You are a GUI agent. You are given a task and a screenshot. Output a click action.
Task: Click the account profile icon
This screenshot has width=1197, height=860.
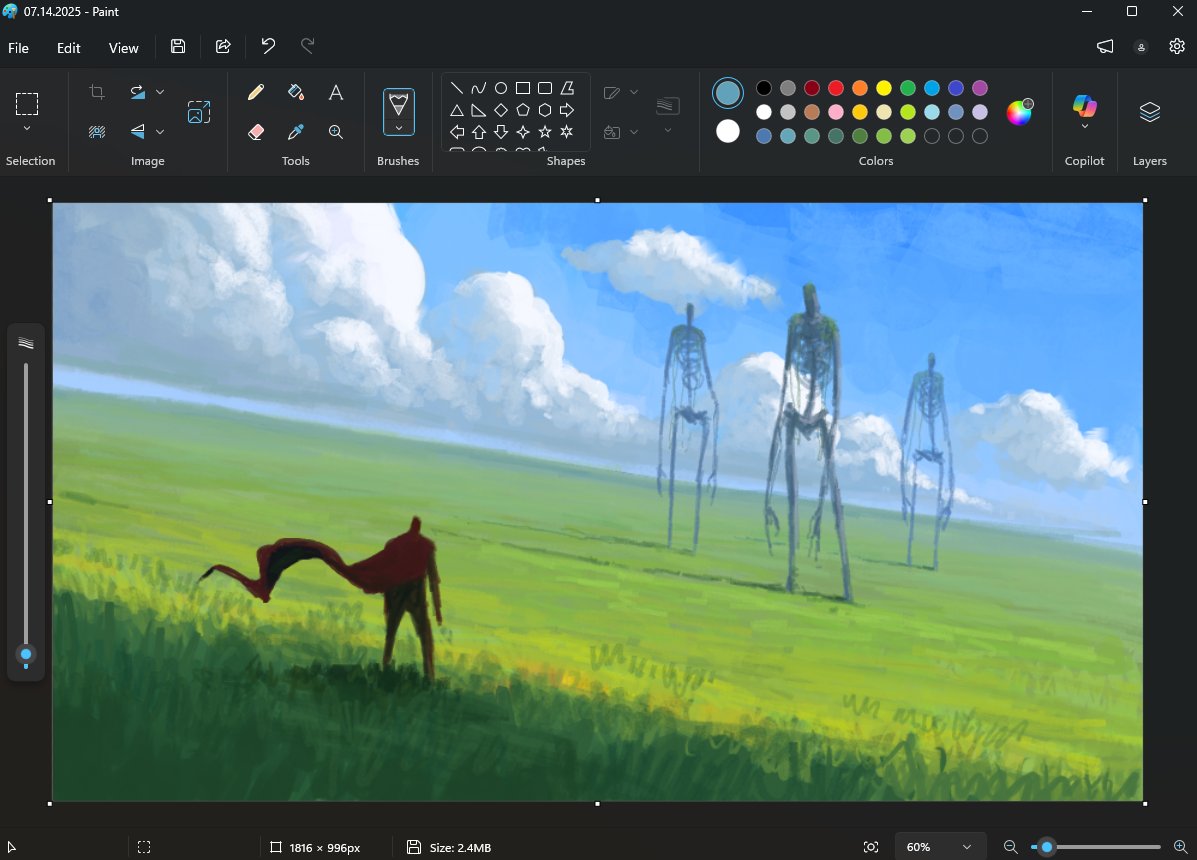click(x=1141, y=47)
